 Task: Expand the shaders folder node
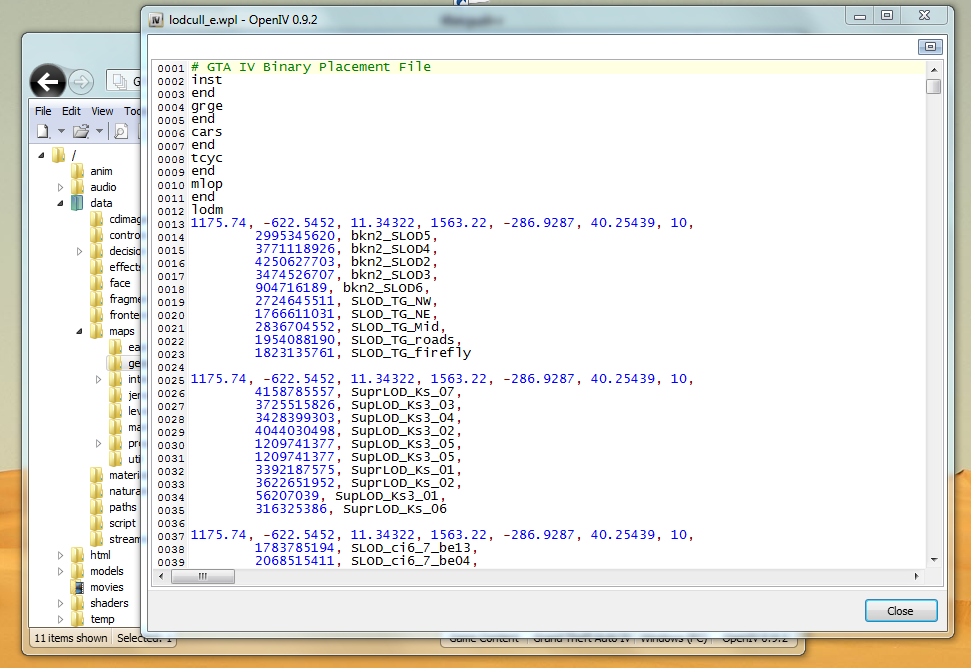point(60,603)
